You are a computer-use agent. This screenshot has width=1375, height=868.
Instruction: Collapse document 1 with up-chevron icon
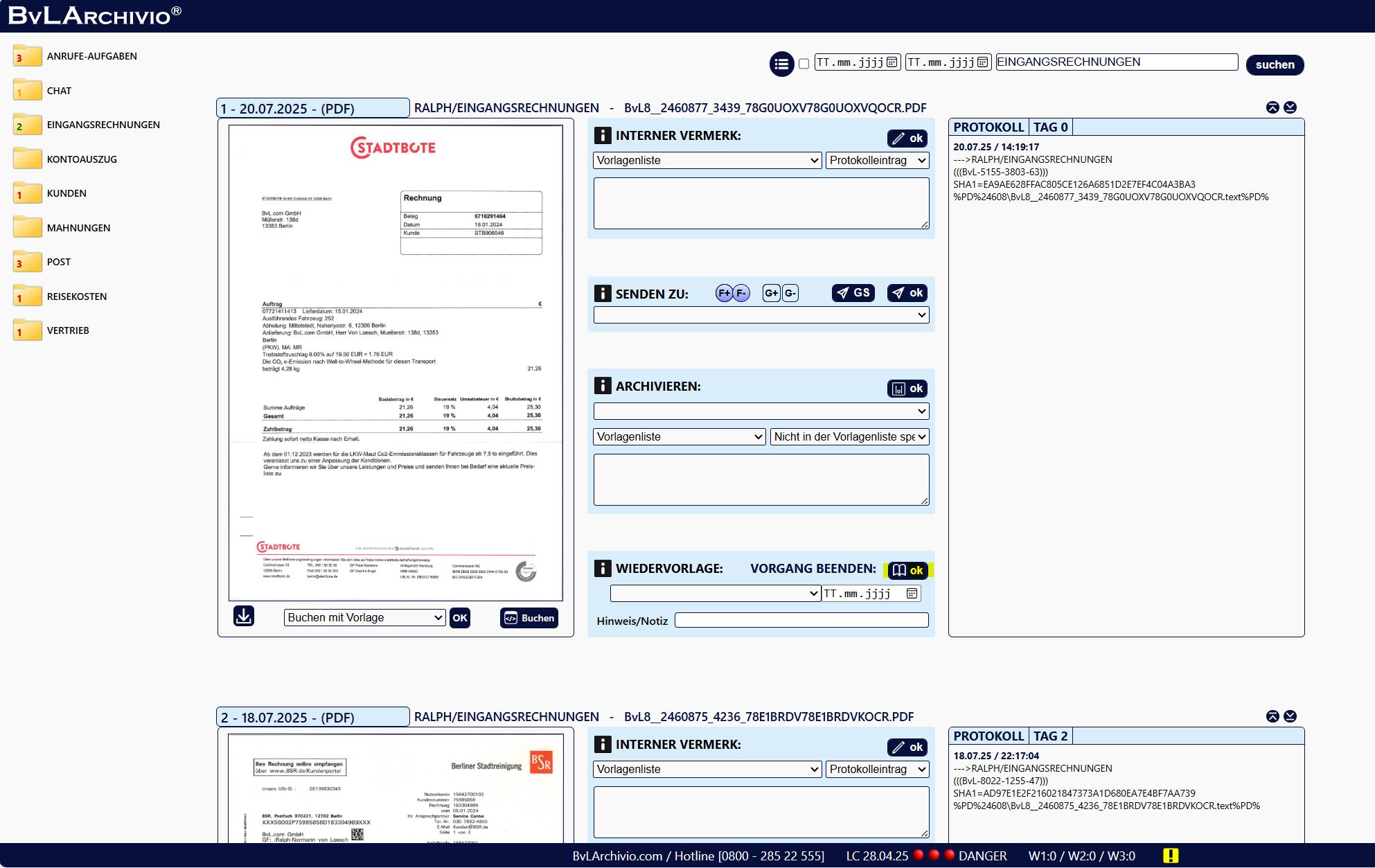(x=1272, y=107)
